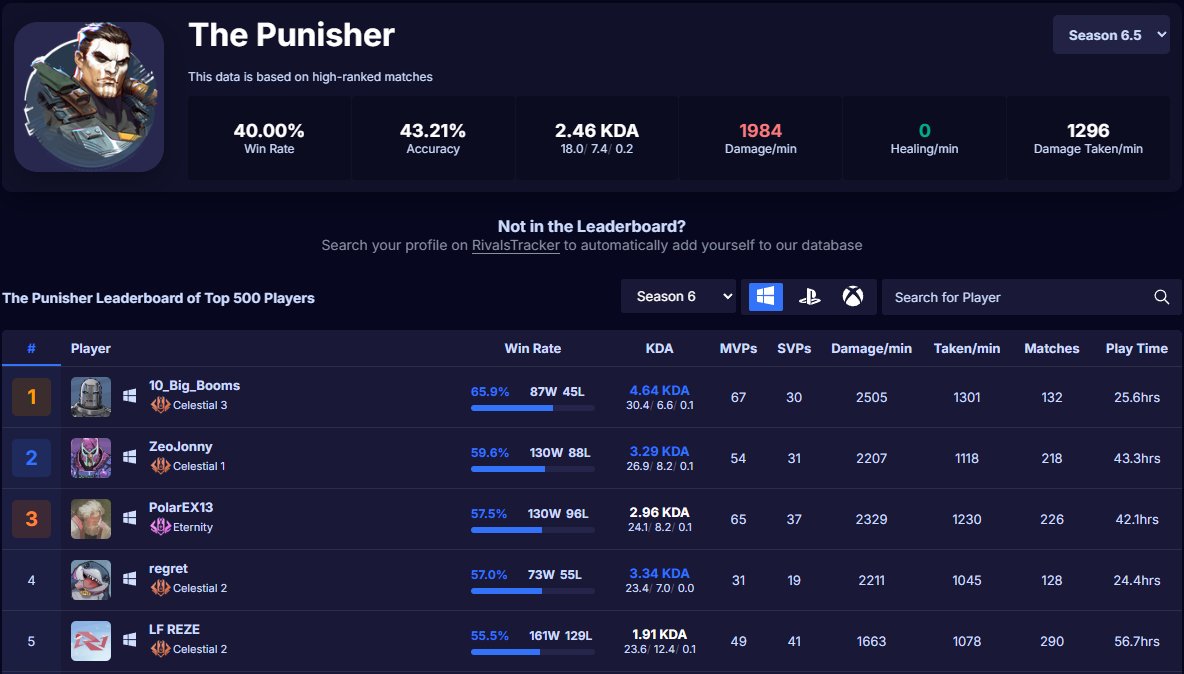Screen dimensions: 1184x674
Task: Click rank 3 bronze badge
Action: tap(32, 519)
